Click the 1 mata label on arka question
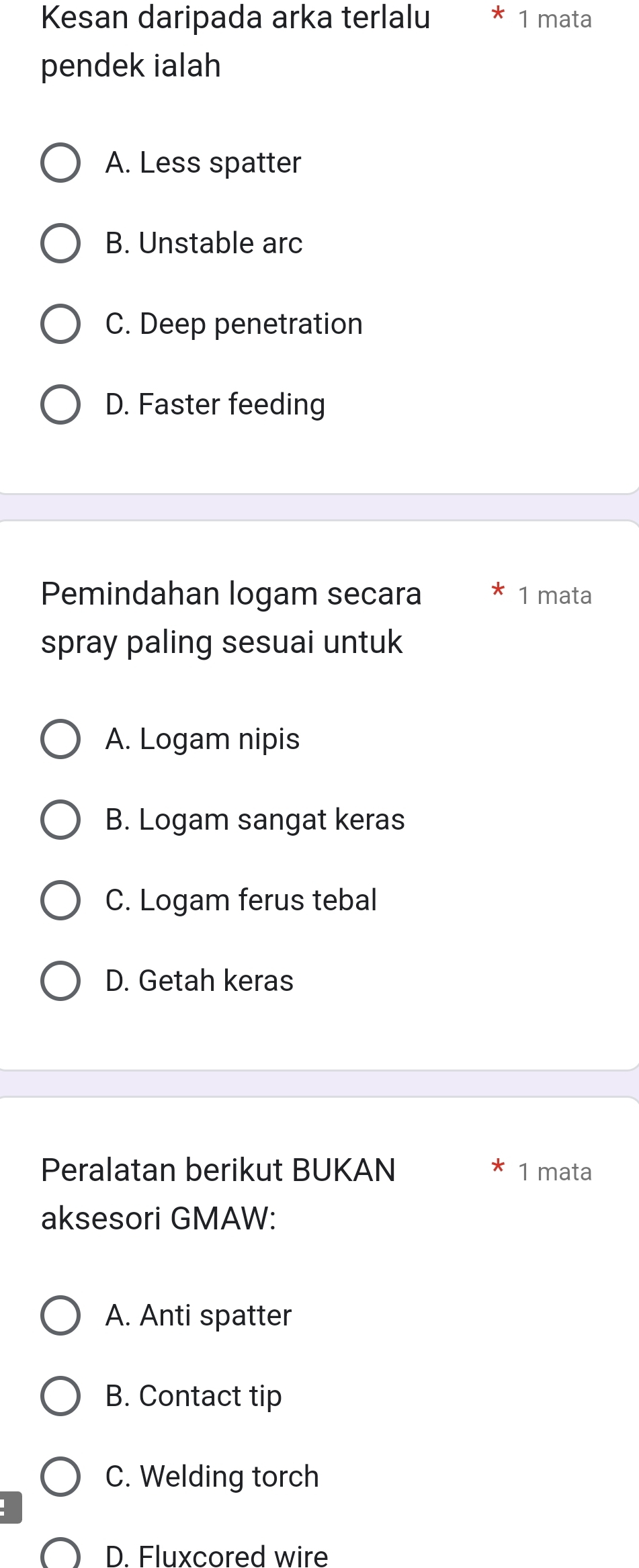Image resolution: width=639 pixels, height=1568 pixels. pyautogui.click(x=555, y=19)
